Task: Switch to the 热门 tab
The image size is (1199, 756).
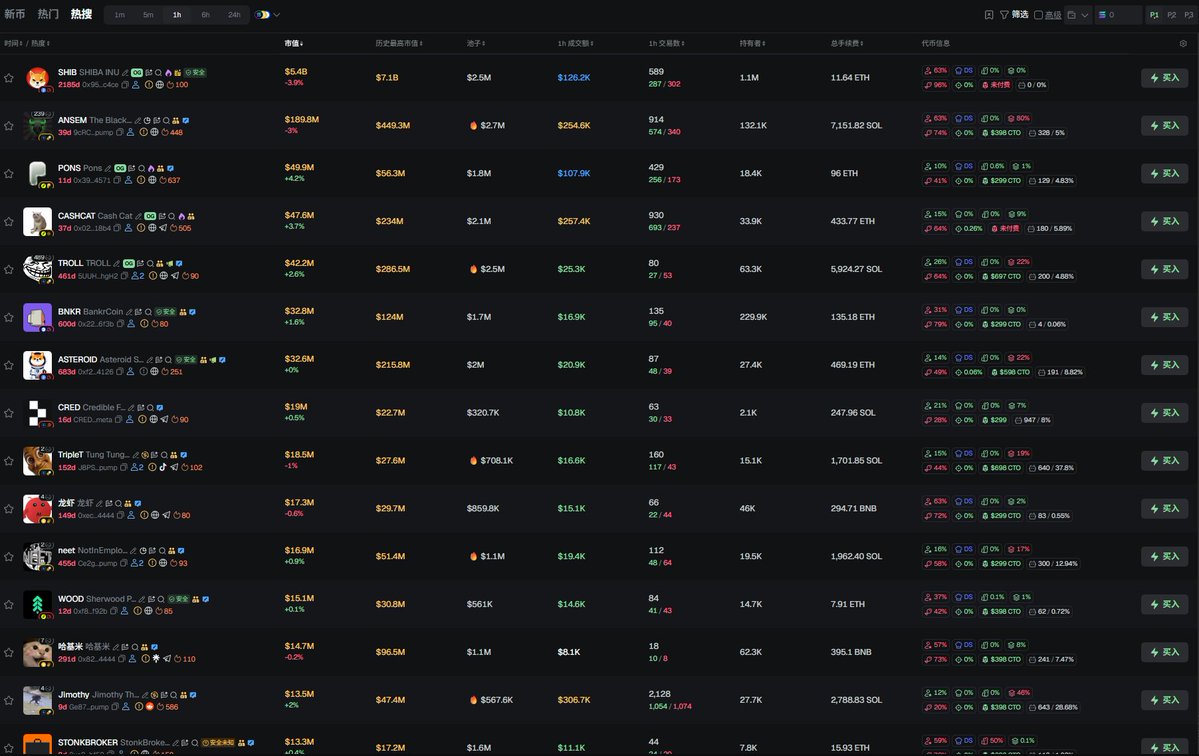Action: 47,15
